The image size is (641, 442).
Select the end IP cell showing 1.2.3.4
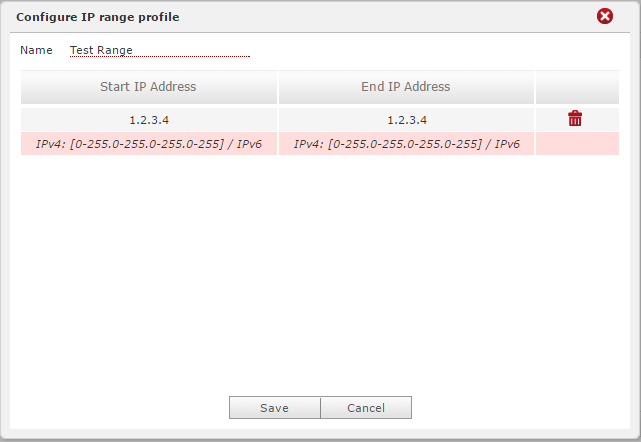coord(405,119)
